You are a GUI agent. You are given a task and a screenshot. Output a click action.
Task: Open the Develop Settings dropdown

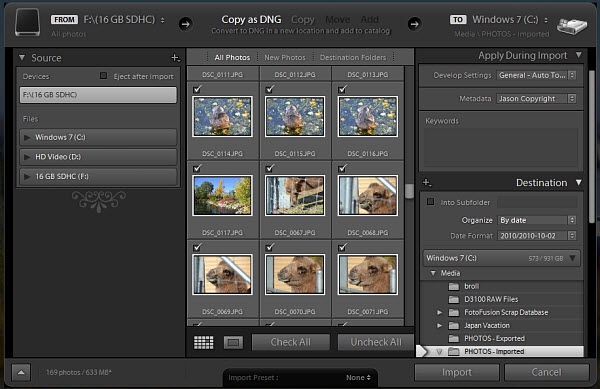536,75
